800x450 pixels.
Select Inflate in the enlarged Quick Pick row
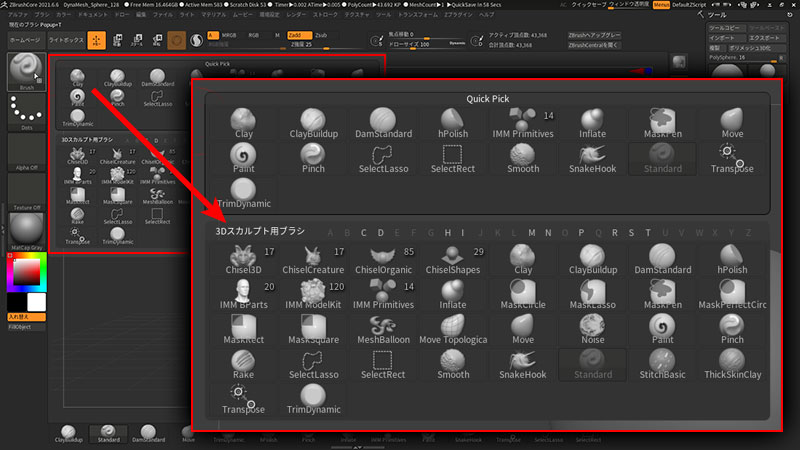[592, 124]
